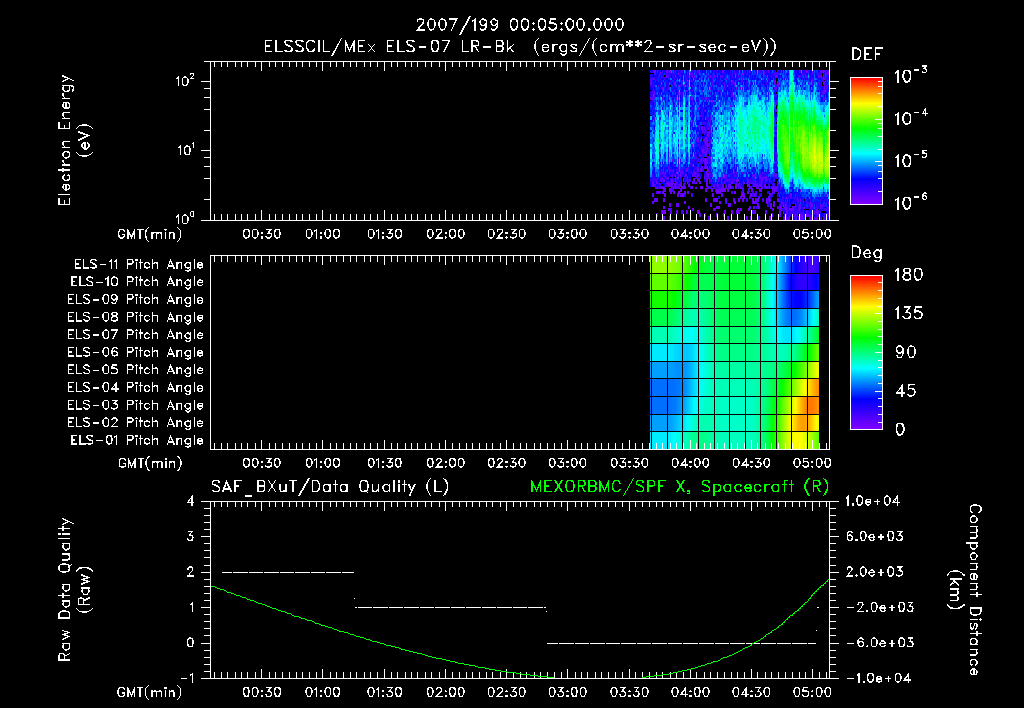Select the ELS-03 Pitch Angle row label
Screen dimensions: 1024x708
point(135,406)
